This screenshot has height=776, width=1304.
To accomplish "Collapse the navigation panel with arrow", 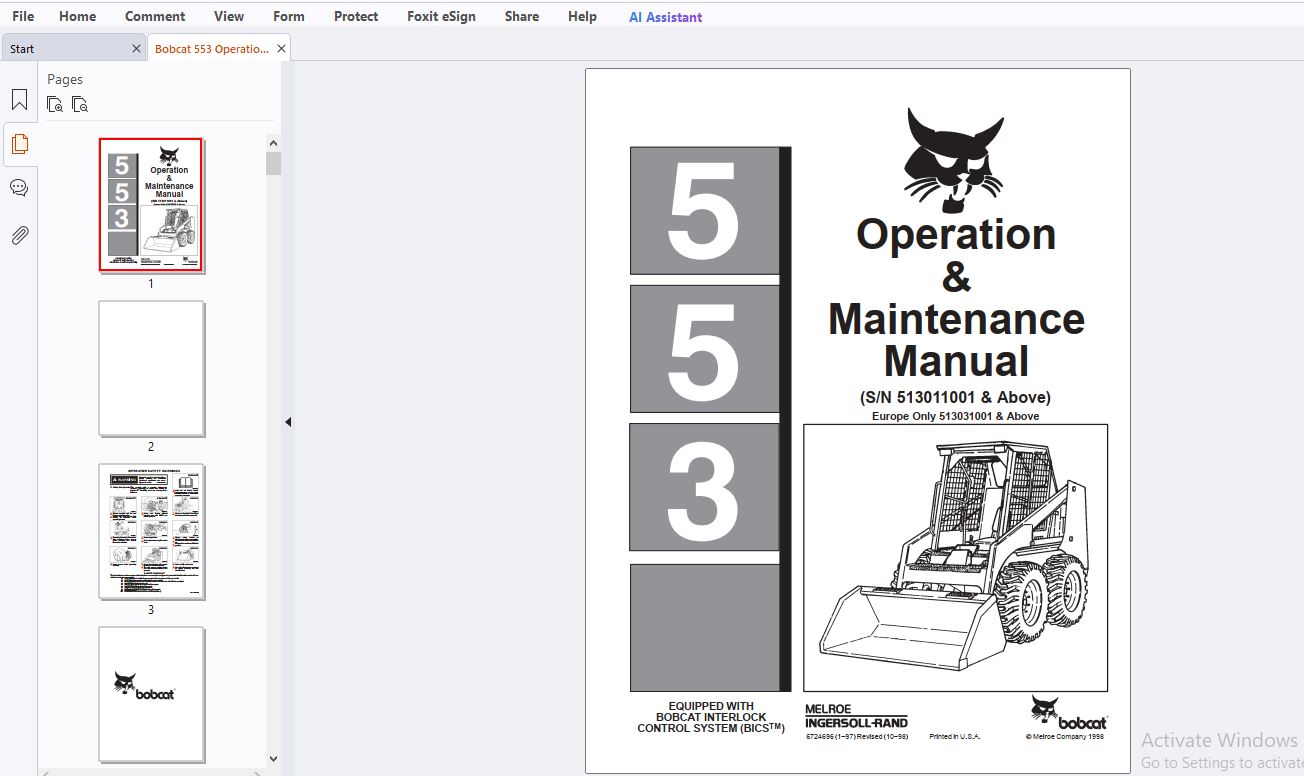I will click(288, 422).
